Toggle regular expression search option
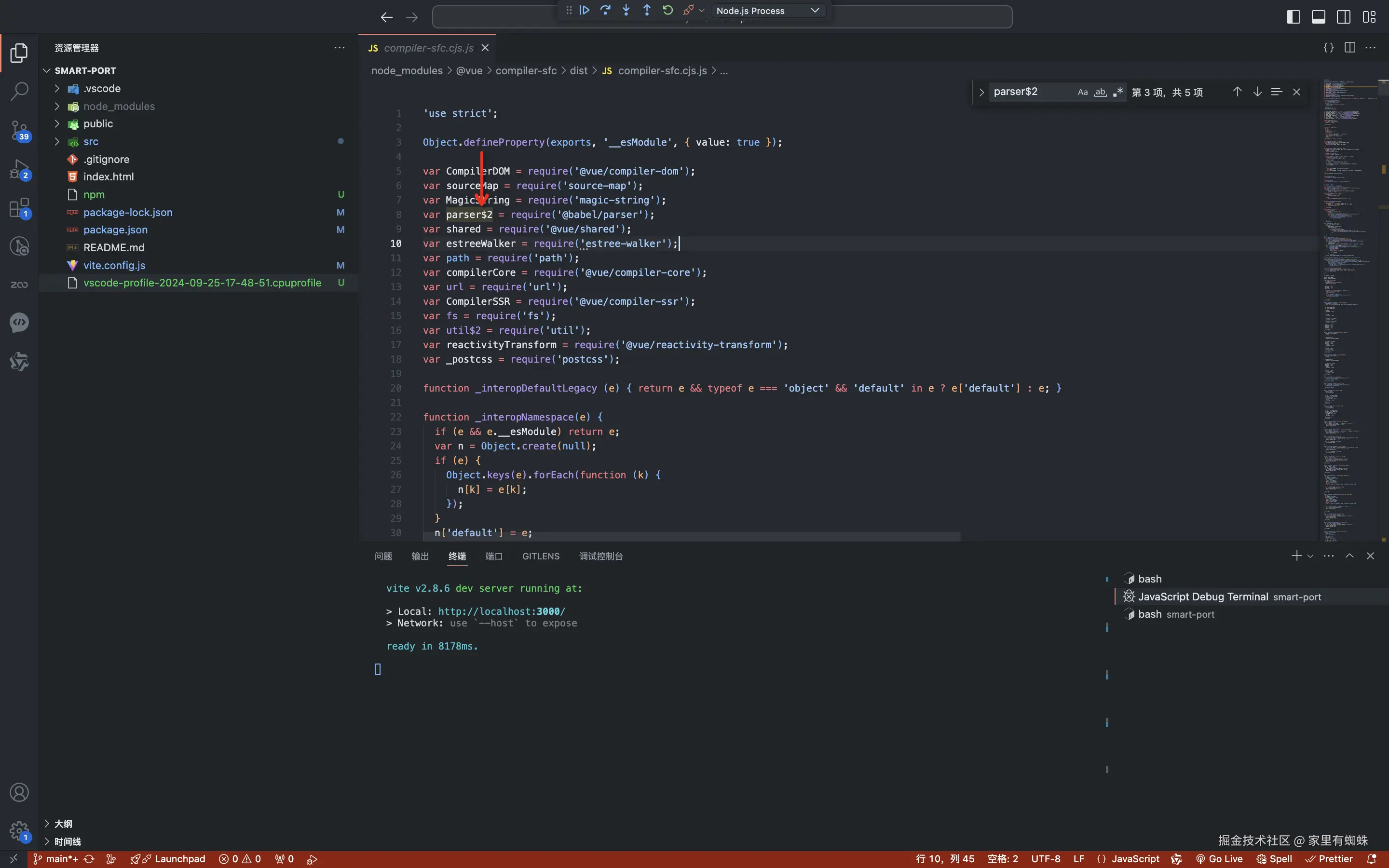 [1117, 92]
